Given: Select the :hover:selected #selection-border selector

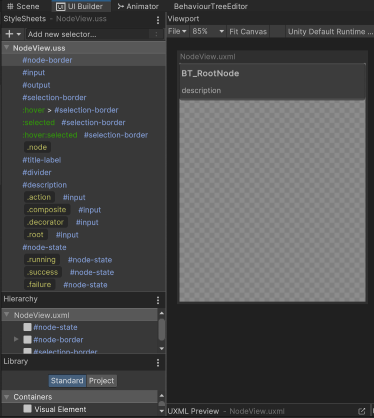Looking at the screenshot, I should coord(84,135).
